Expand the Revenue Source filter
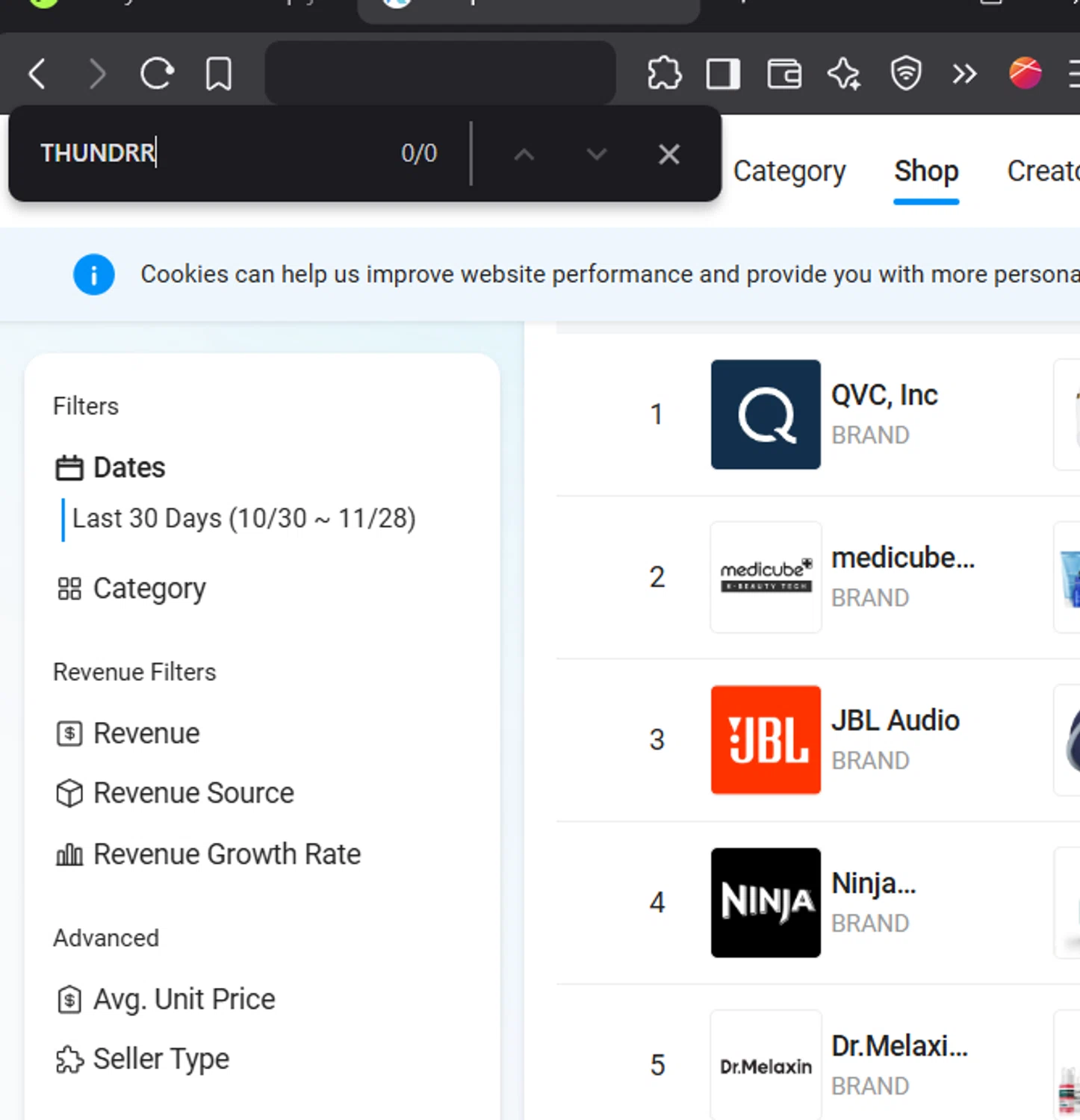The width and height of the screenshot is (1080, 1120). (193, 794)
